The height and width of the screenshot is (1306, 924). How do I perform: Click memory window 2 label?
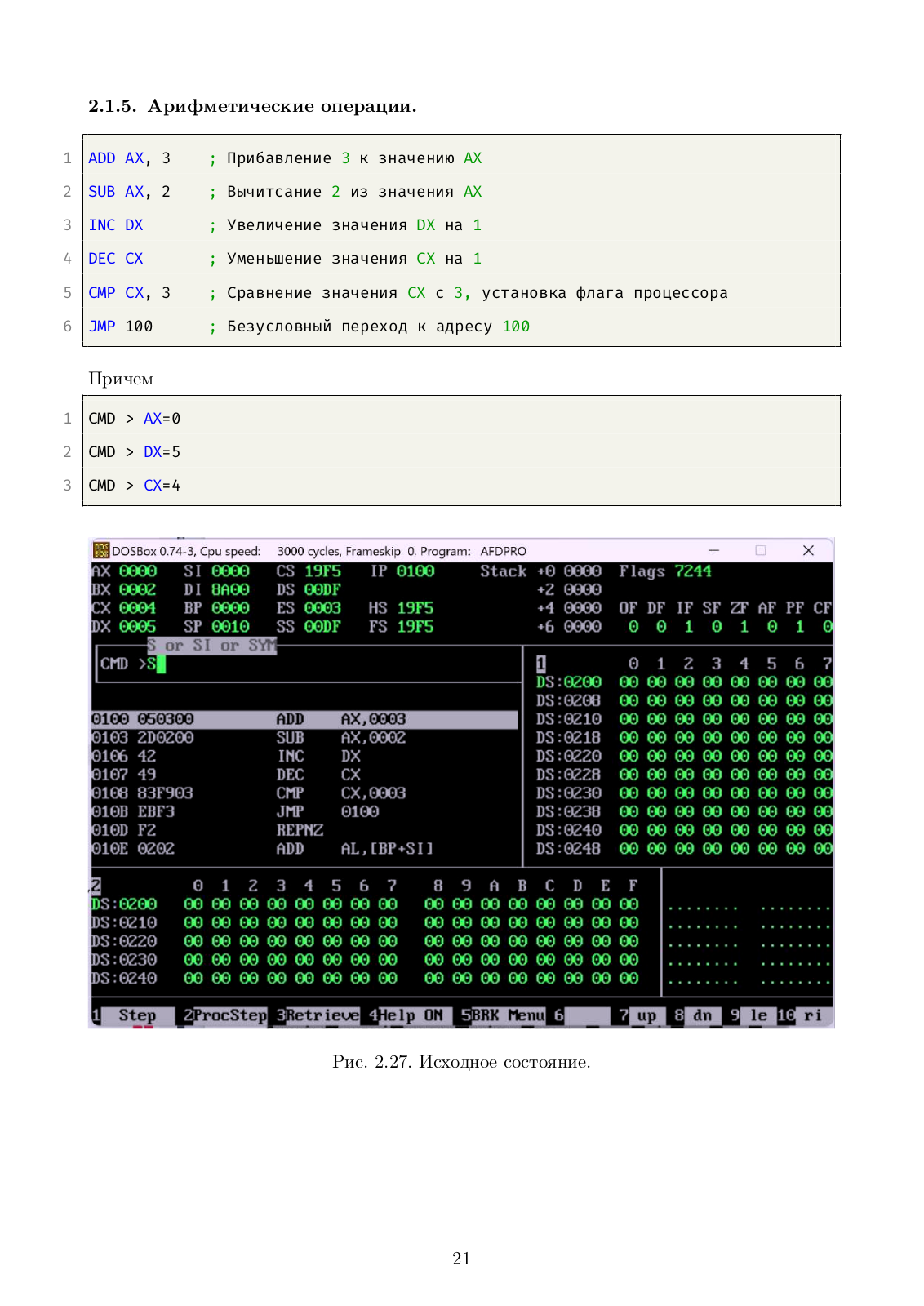coord(96,886)
